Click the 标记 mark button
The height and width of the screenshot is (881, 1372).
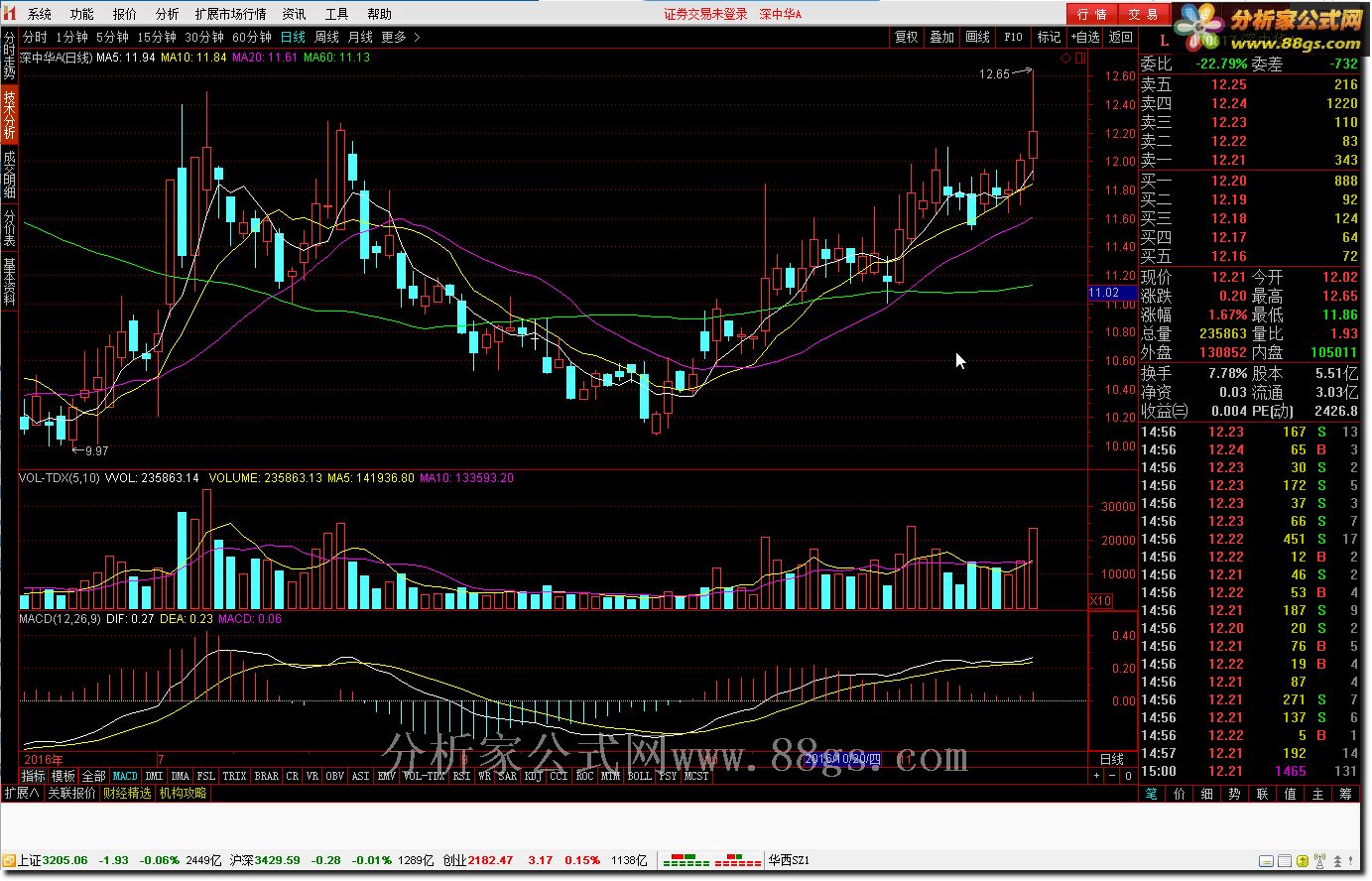point(1049,37)
